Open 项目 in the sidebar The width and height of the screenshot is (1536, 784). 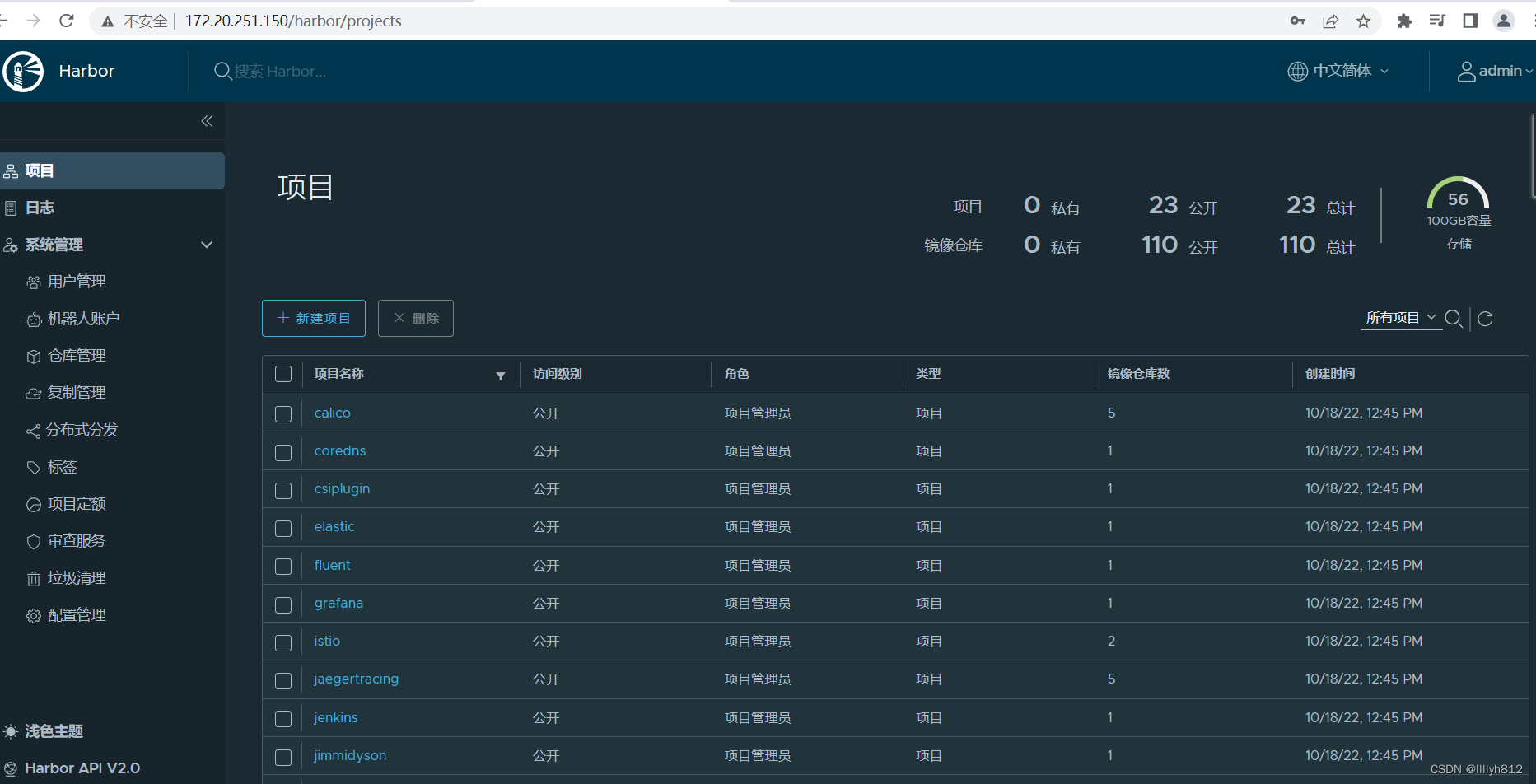pyautogui.click(x=112, y=170)
